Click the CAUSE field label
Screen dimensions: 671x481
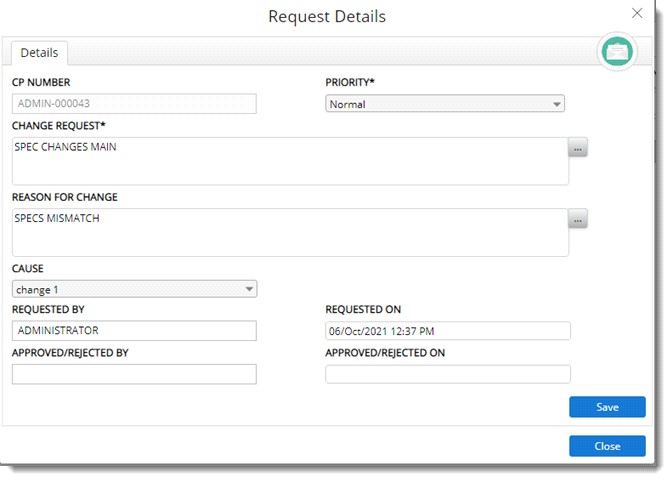pos(27,269)
